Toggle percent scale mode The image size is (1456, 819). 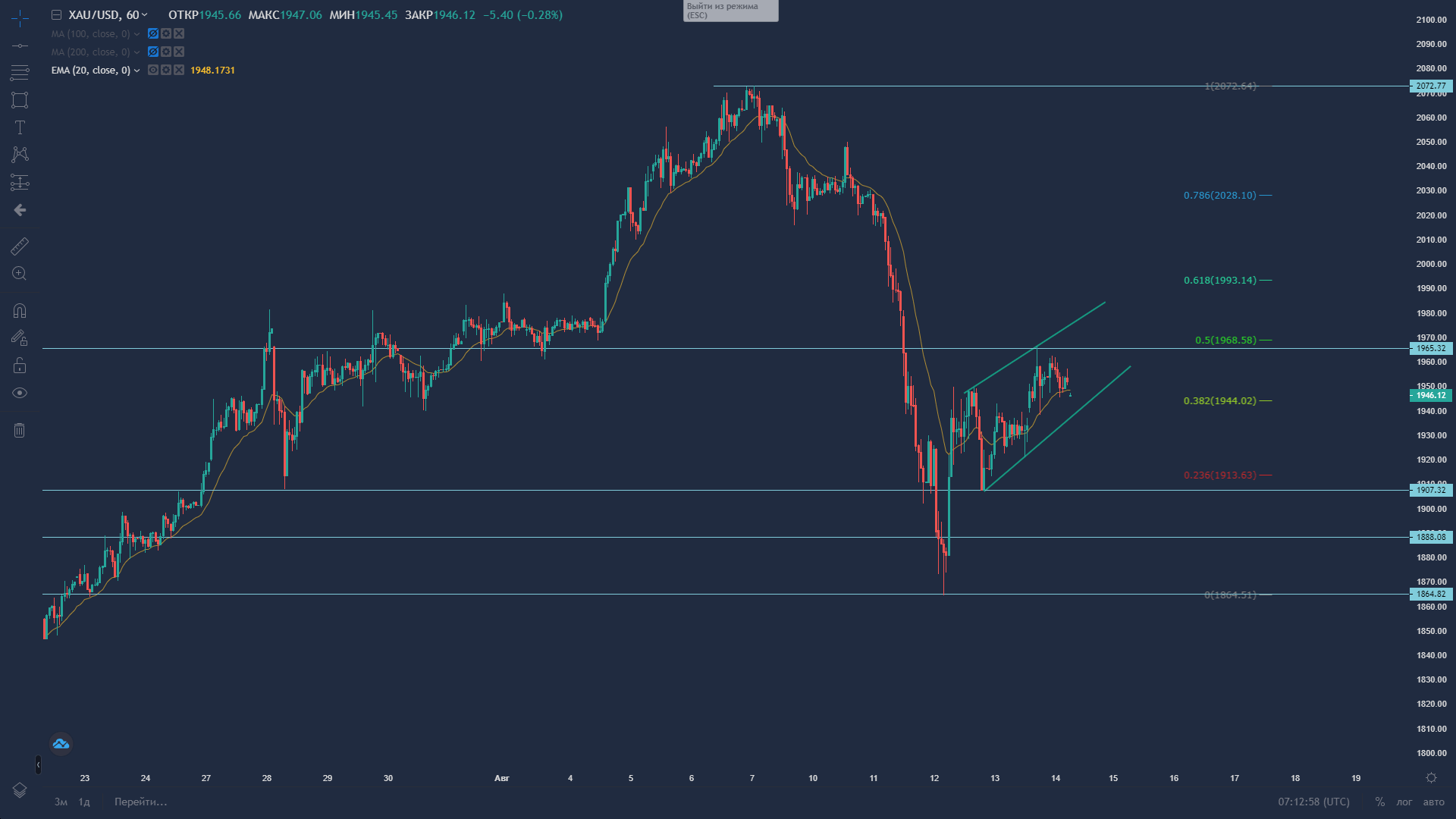pyautogui.click(x=1379, y=802)
